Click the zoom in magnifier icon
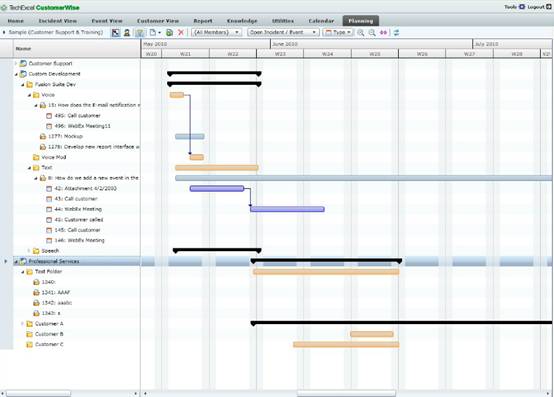Screen dimensions: 554x397 tap(361, 32)
